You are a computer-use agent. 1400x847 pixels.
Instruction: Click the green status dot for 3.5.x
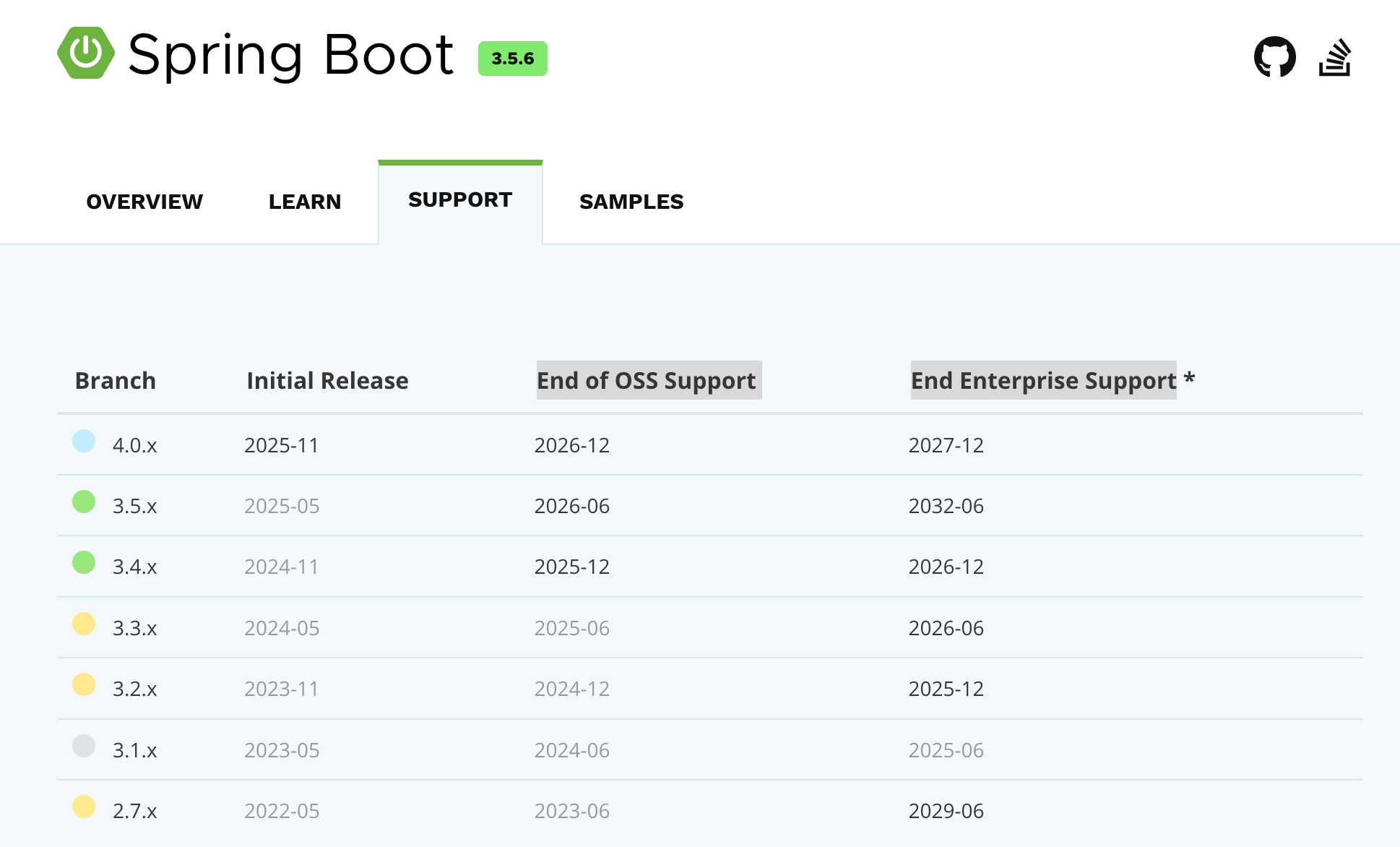pyautogui.click(x=84, y=502)
